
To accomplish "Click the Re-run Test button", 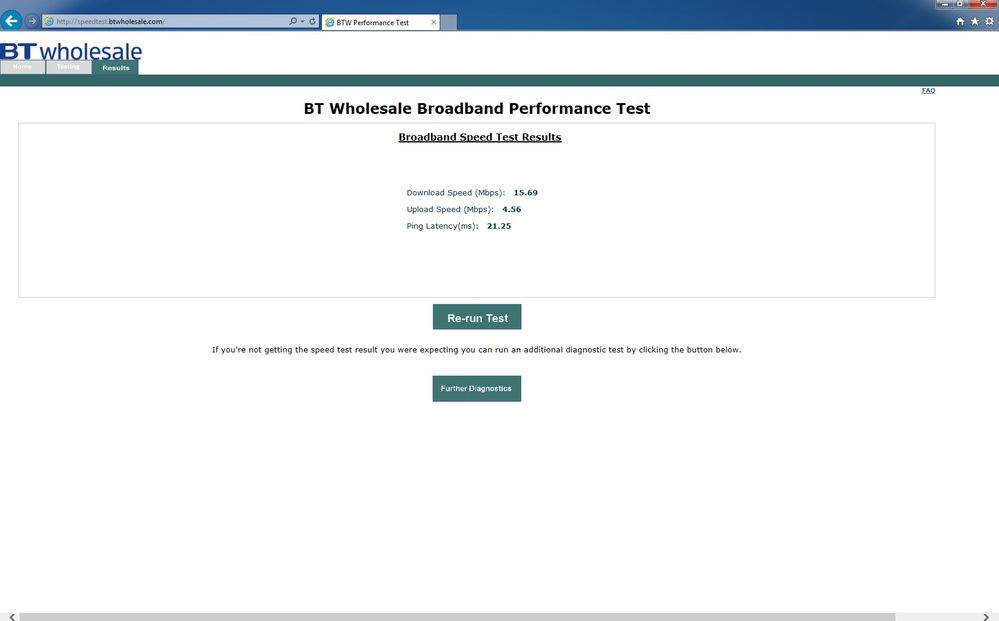I will (477, 317).
